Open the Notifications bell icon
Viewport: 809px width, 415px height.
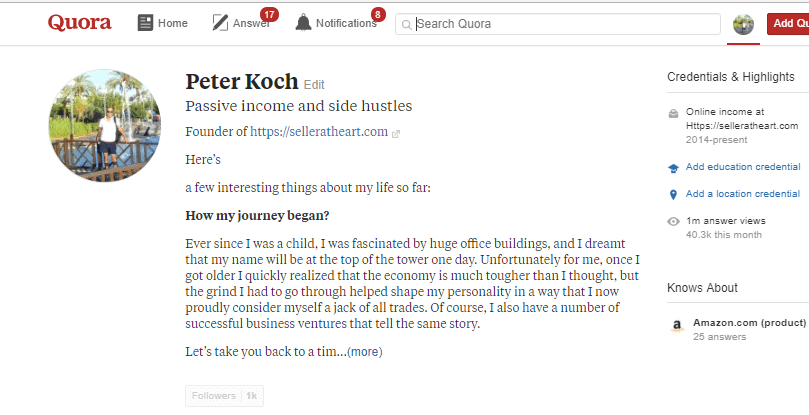click(x=303, y=23)
